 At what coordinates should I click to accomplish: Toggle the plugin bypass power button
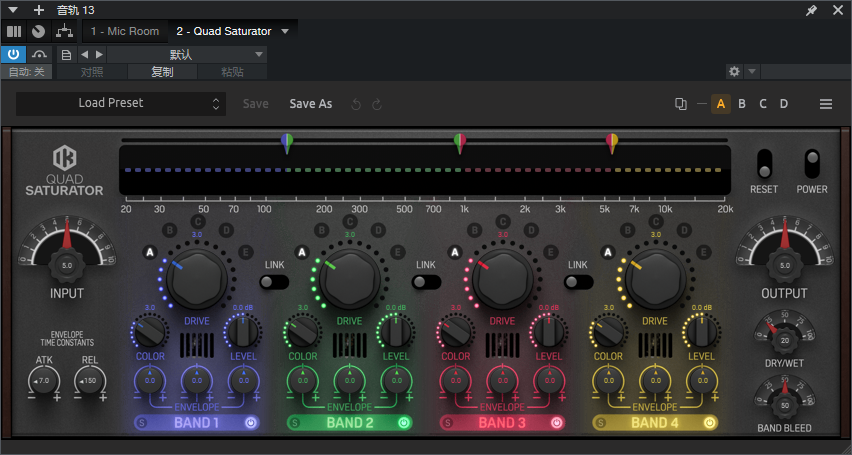tap(14, 54)
